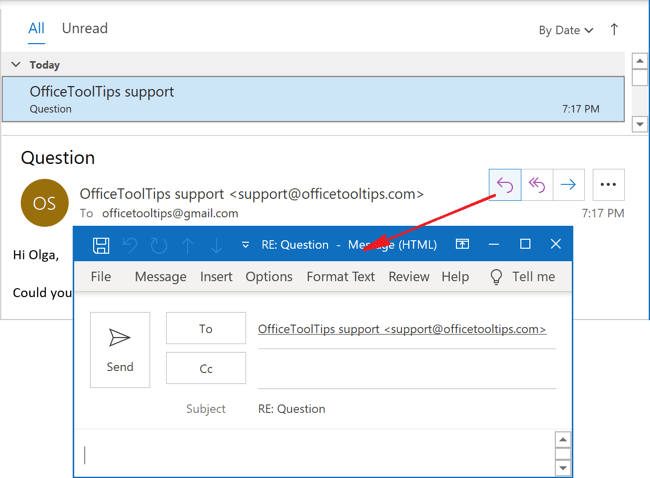This screenshot has height=478, width=650.
Task: Click message body scroll down arrow
Action: 563,468
